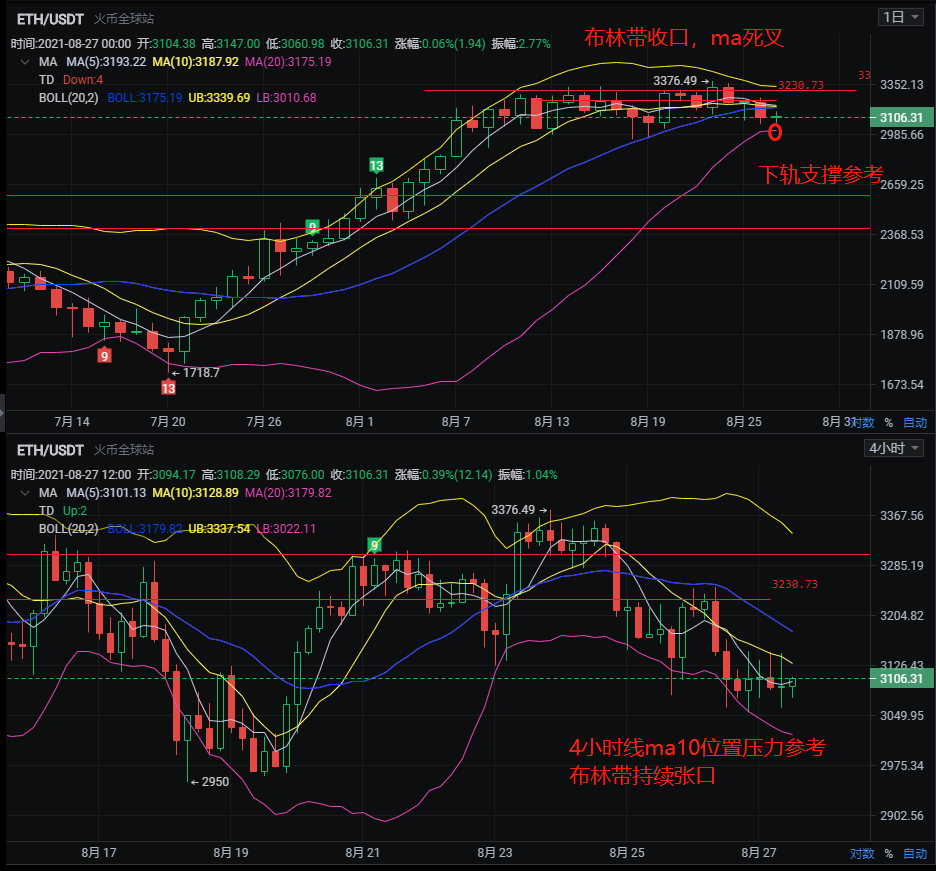Viewport: 936px width, 871px height.
Task: Click the green TD 13 marker in top chart
Action: point(376,165)
